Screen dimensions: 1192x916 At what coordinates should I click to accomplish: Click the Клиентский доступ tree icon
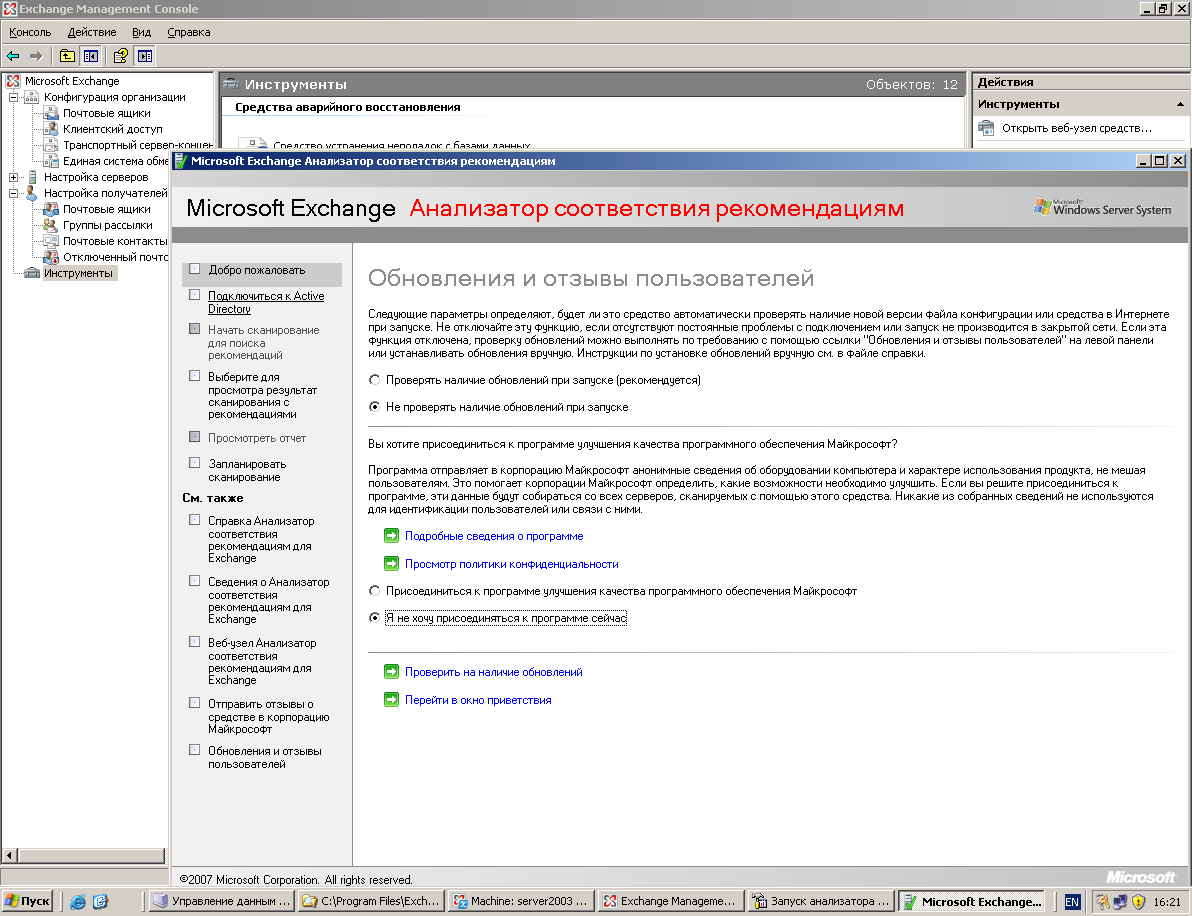[x=51, y=128]
